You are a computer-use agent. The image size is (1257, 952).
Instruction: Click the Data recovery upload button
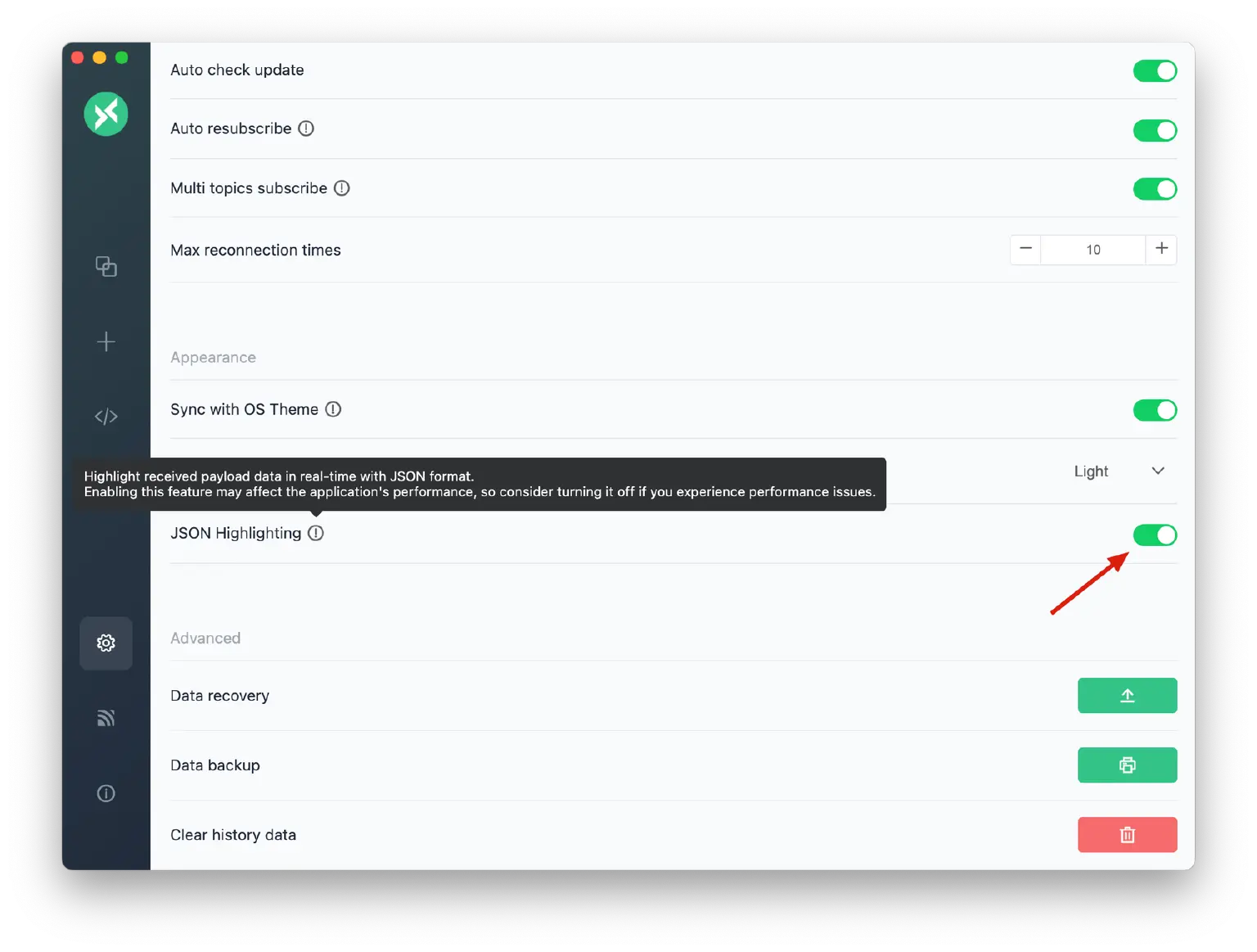(x=1126, y=696)
